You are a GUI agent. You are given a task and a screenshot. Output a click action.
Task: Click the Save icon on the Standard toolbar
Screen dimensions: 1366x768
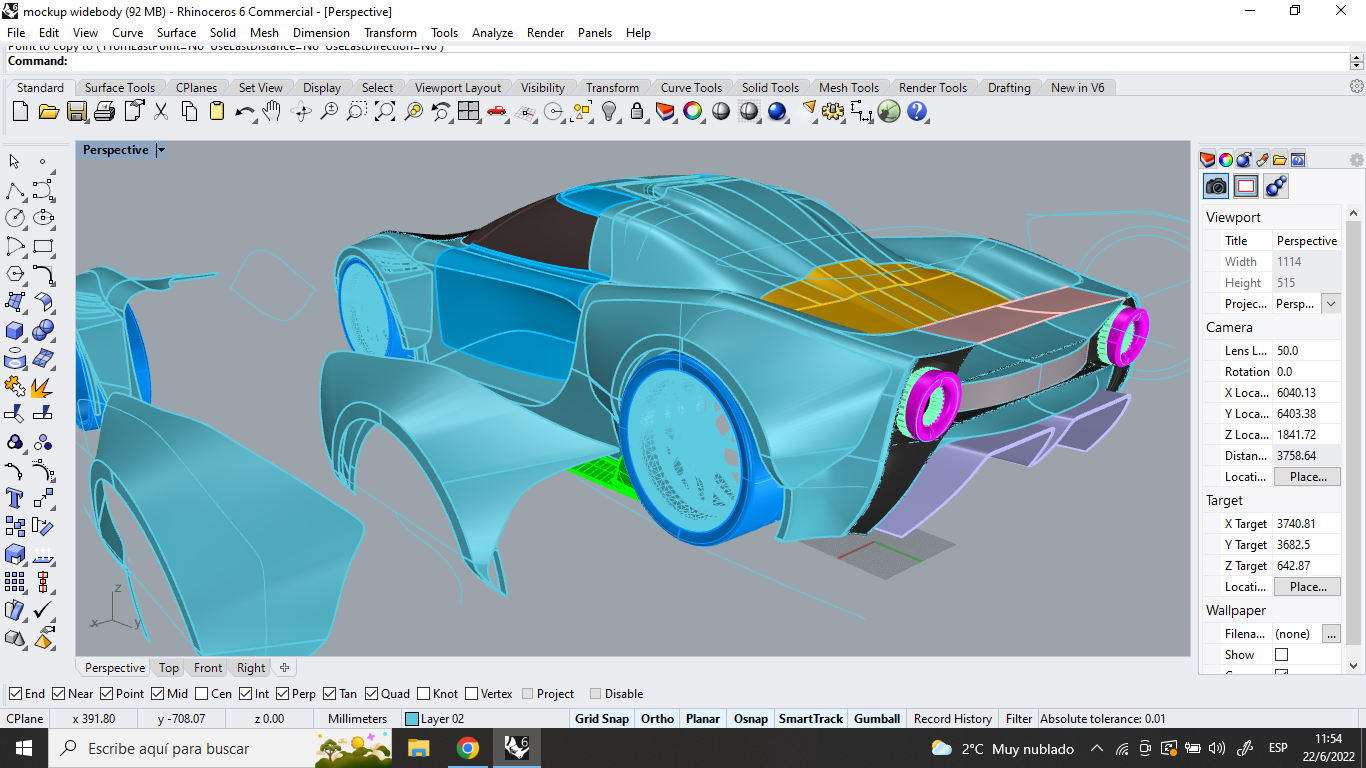click(x=76, y=111)
